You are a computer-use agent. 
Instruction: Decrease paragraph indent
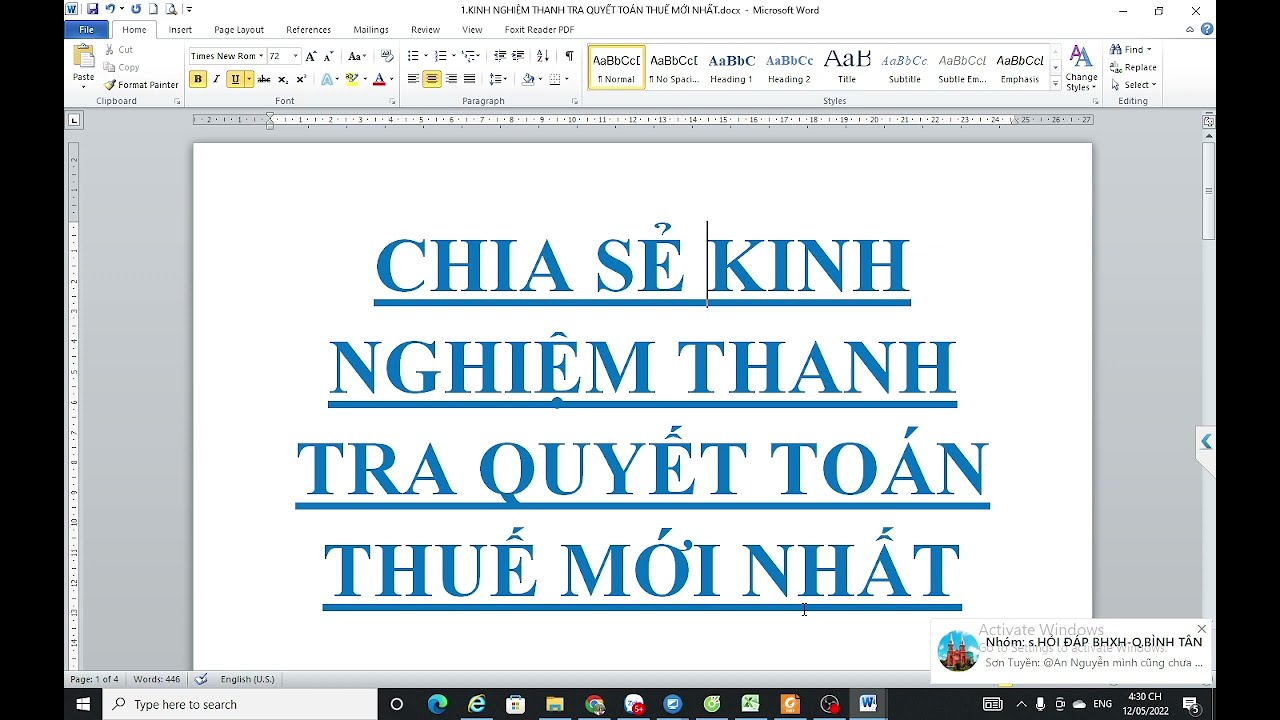pos(500,56)
